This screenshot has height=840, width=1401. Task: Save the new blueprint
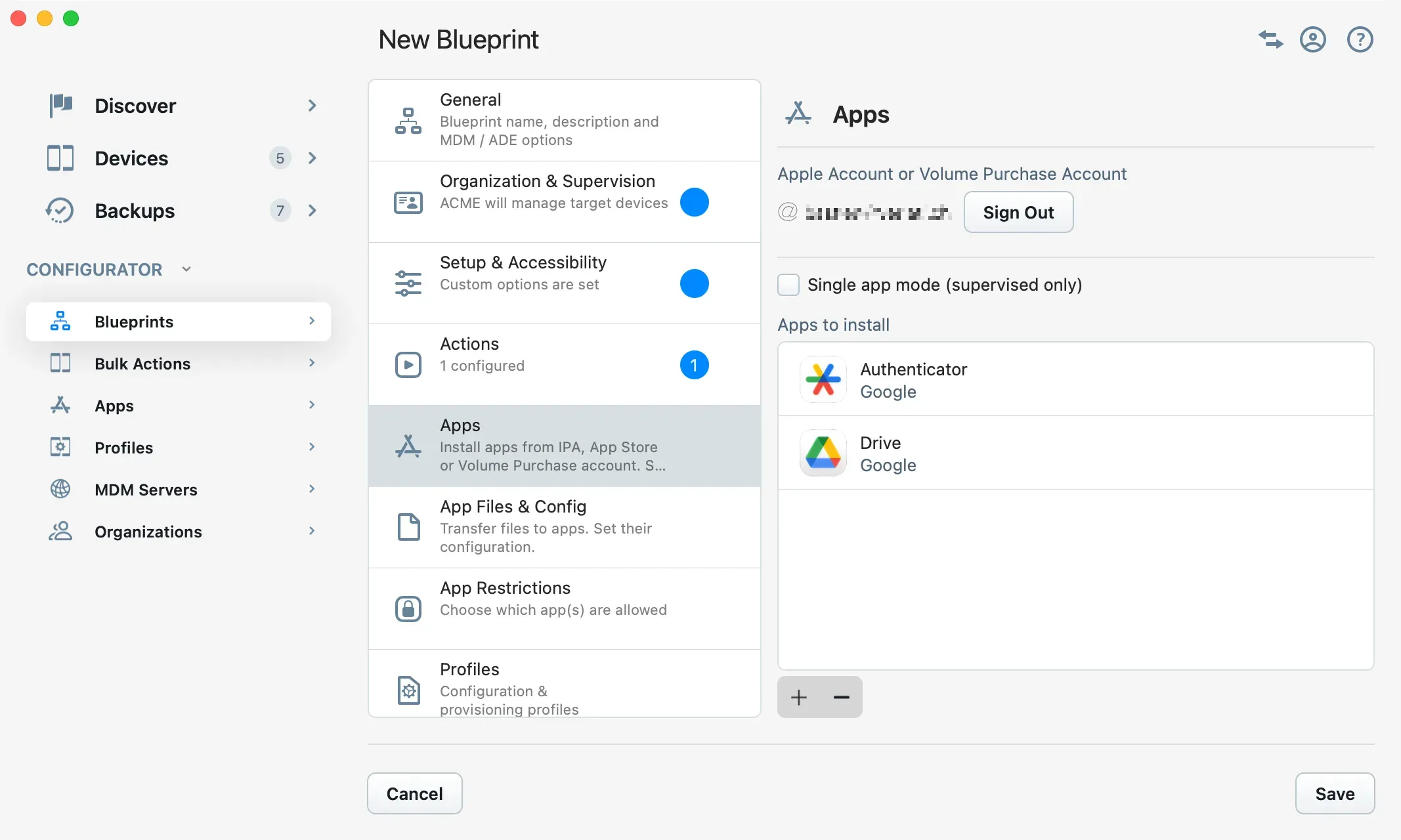(1335, 793)
